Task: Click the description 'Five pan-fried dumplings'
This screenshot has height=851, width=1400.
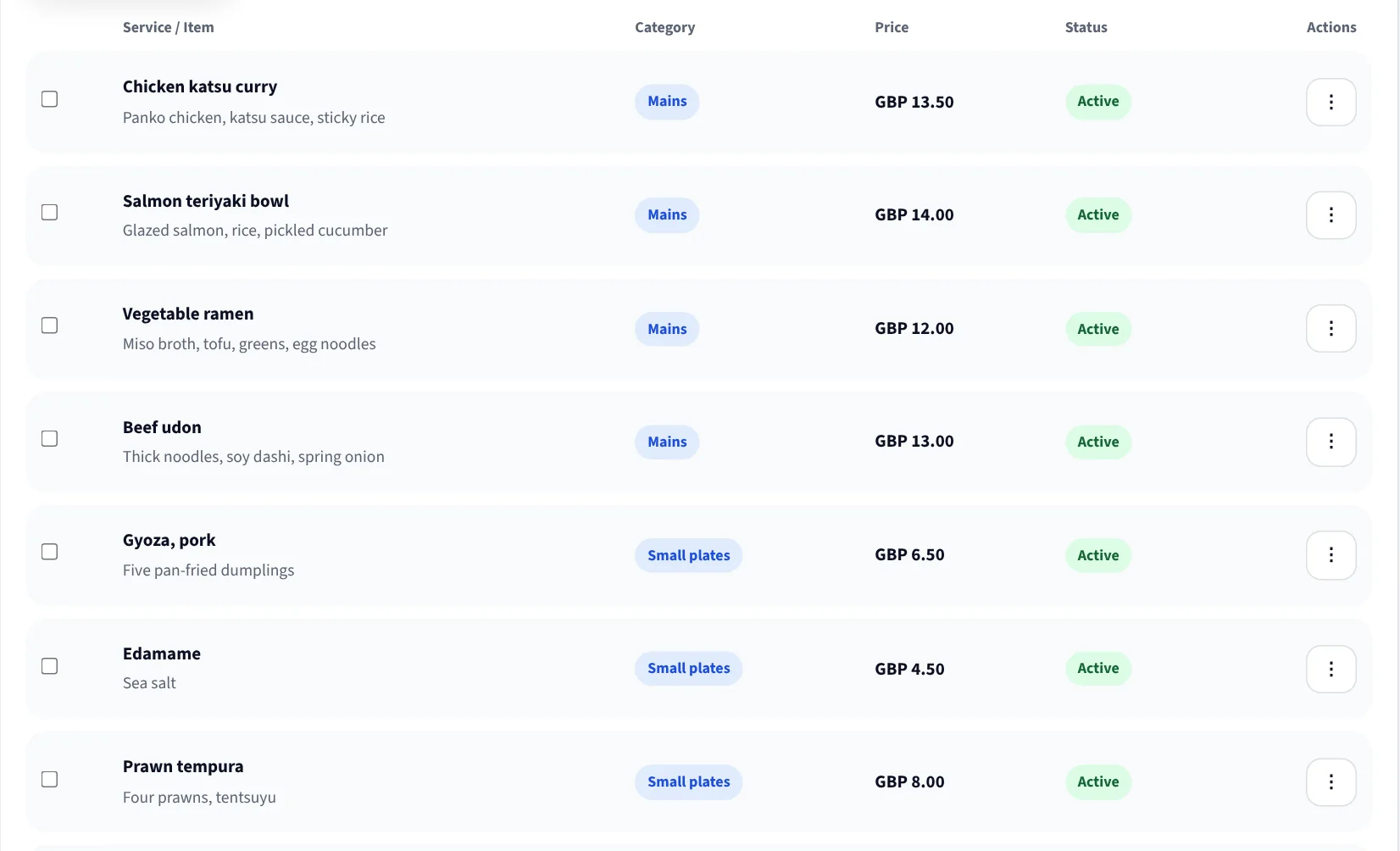Action: click(208, 570)
